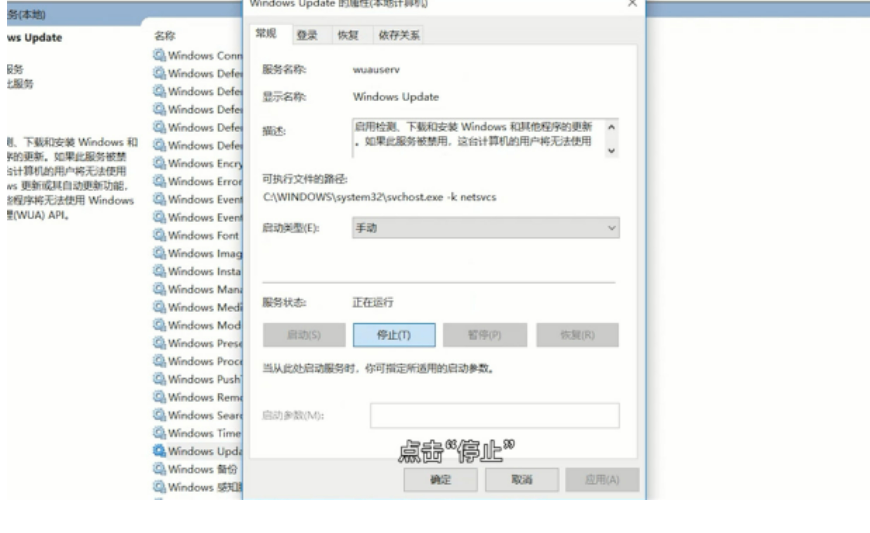Click gear icon next to Windows Push service
The width and height of the screenshot is (870, 533).
(x=159, y=379)
